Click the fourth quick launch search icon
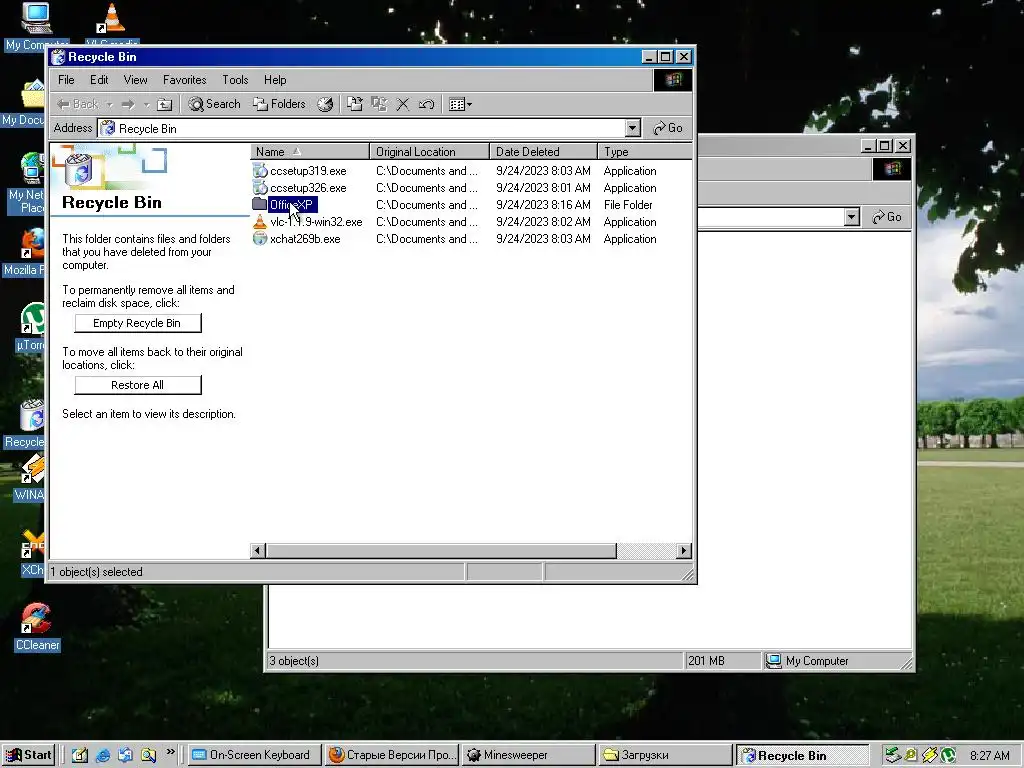Screen dimensions: 1024x768 tap(148, 755)
